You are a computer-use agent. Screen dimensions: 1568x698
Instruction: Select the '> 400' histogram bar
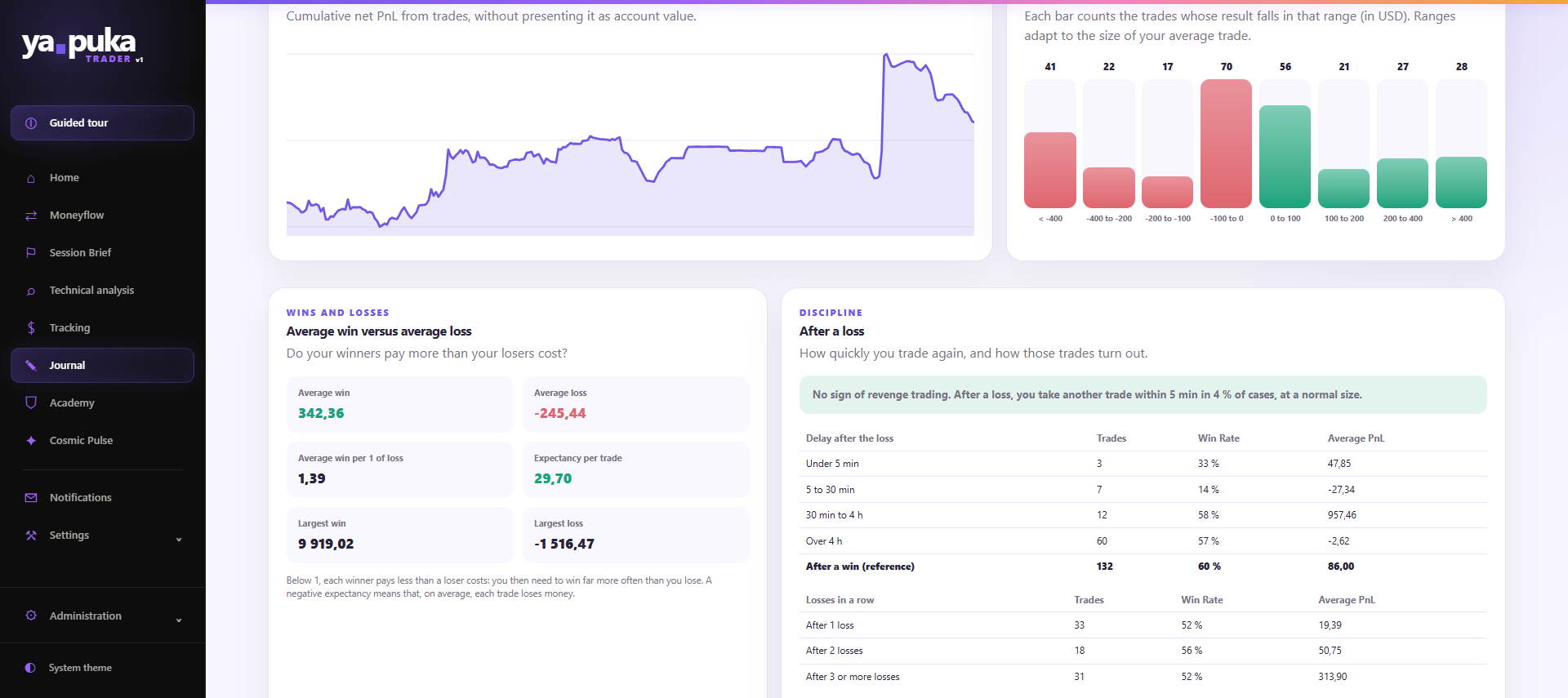tap(1462, 183)
